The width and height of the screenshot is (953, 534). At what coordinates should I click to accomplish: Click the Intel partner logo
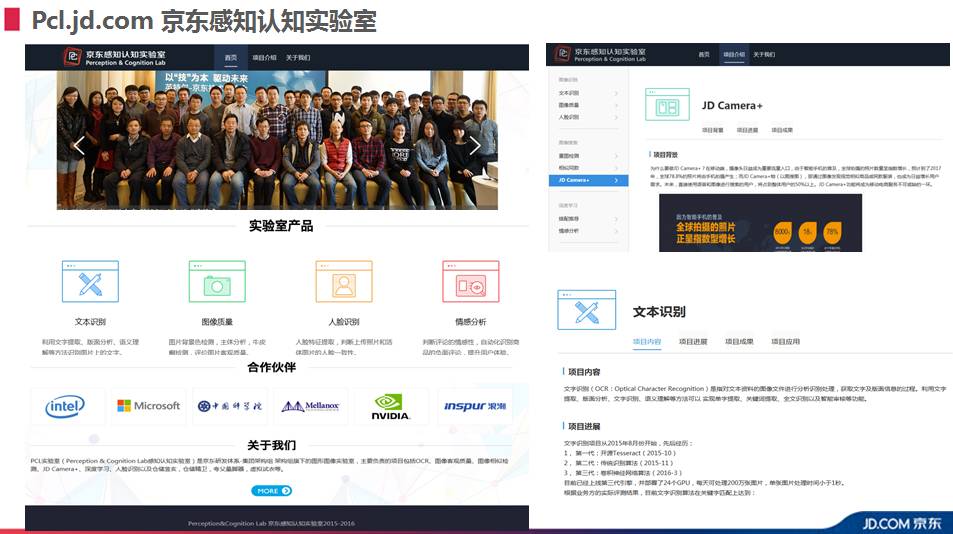pos(65,406)
